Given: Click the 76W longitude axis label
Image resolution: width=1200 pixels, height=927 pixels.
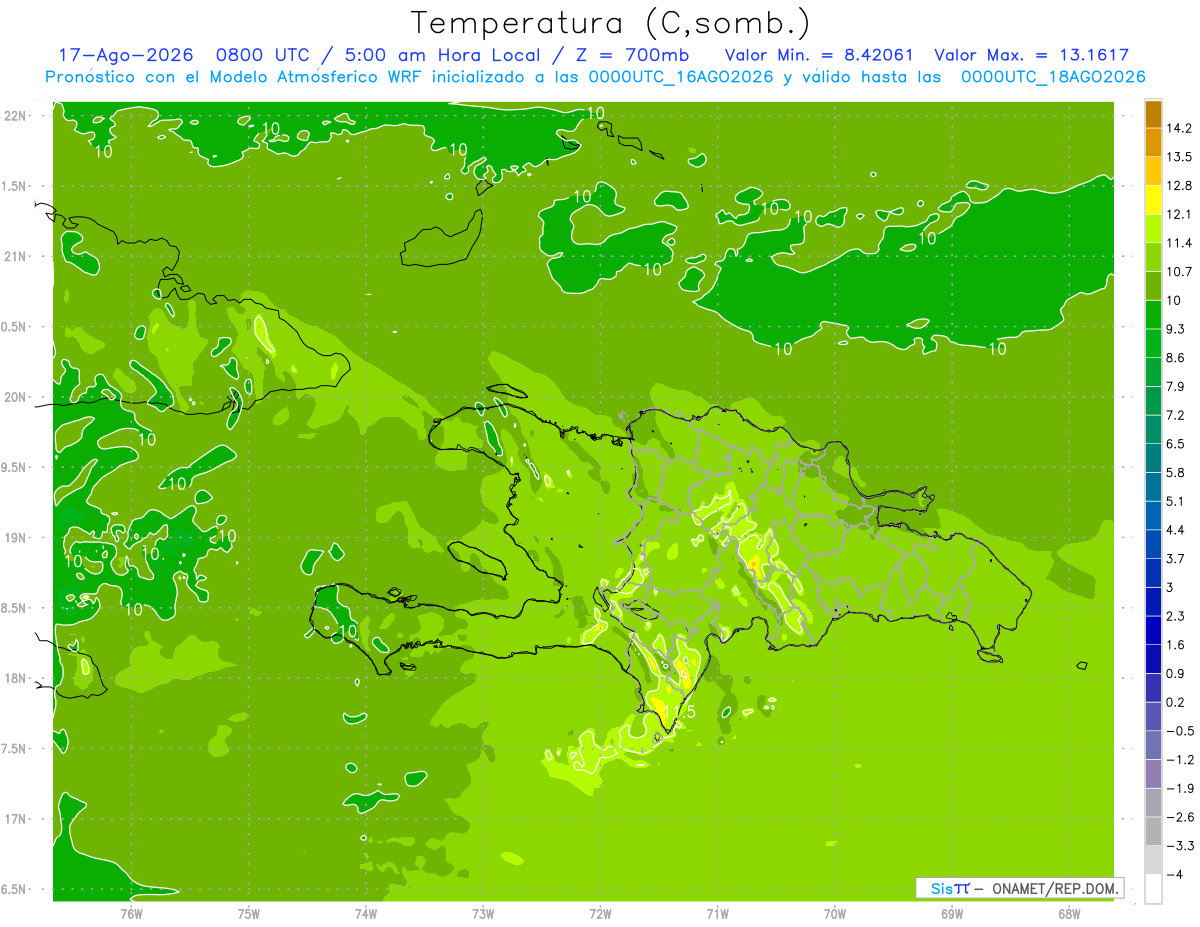Looking at the screenshot, I should pos(131,913).
